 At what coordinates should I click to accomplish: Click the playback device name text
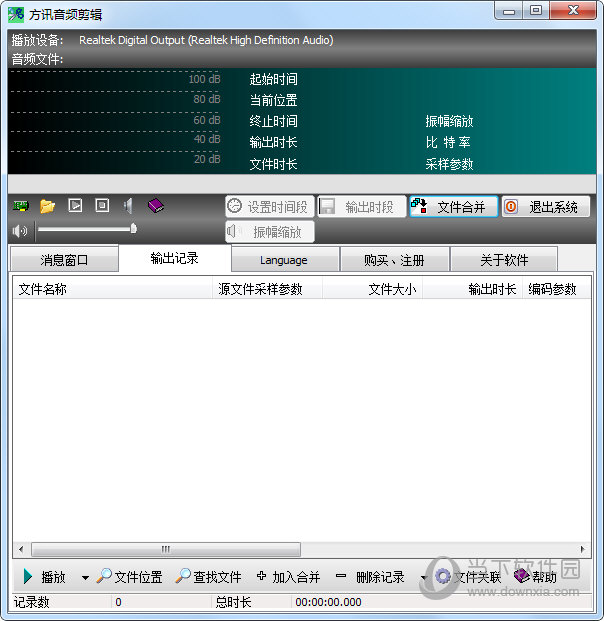click(206, 40)
